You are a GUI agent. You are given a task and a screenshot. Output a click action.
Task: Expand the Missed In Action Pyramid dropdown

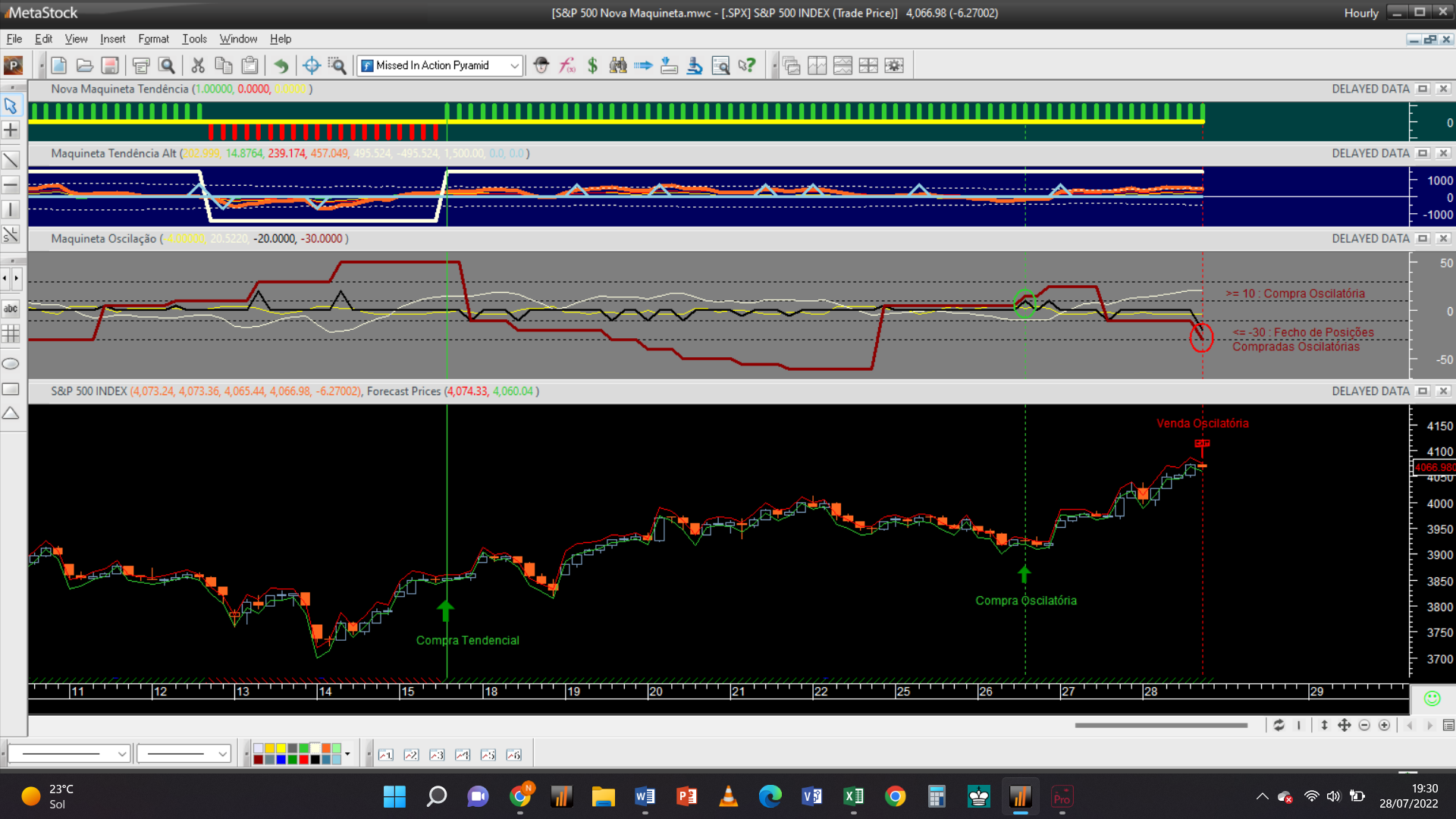pos(514,66)
